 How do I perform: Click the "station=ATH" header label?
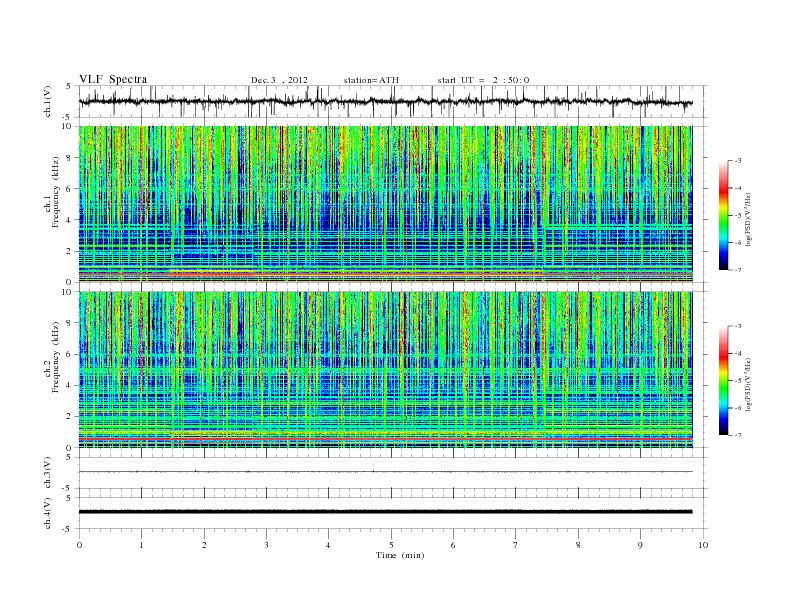tap(371, 80)
